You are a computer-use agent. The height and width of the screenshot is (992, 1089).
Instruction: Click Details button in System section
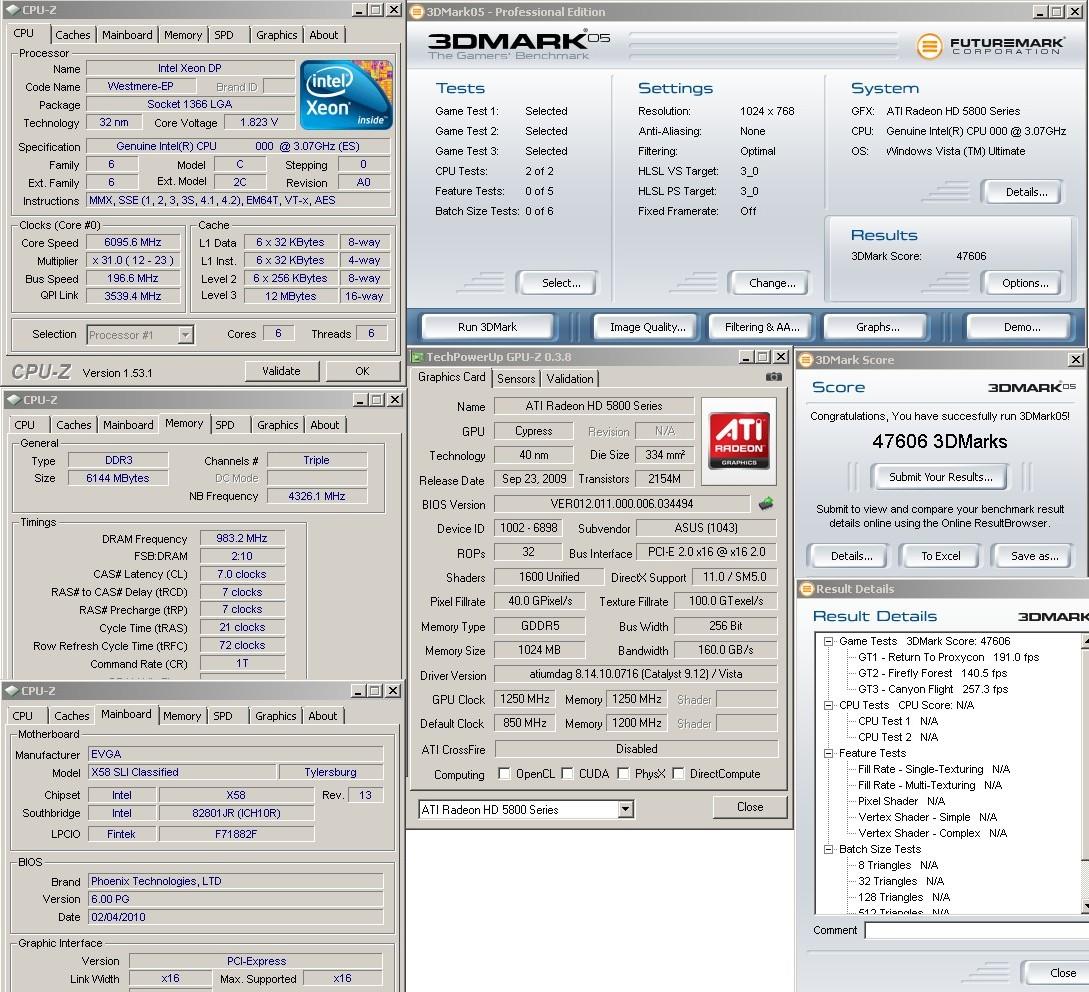(x=1024, y=192)
